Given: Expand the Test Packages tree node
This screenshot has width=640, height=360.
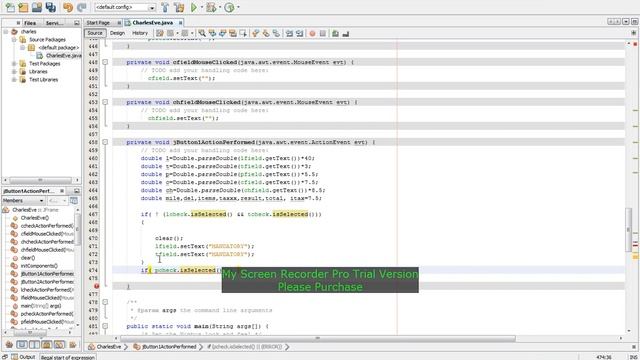Looking at the screenshot, I should (x=14, y=64).
